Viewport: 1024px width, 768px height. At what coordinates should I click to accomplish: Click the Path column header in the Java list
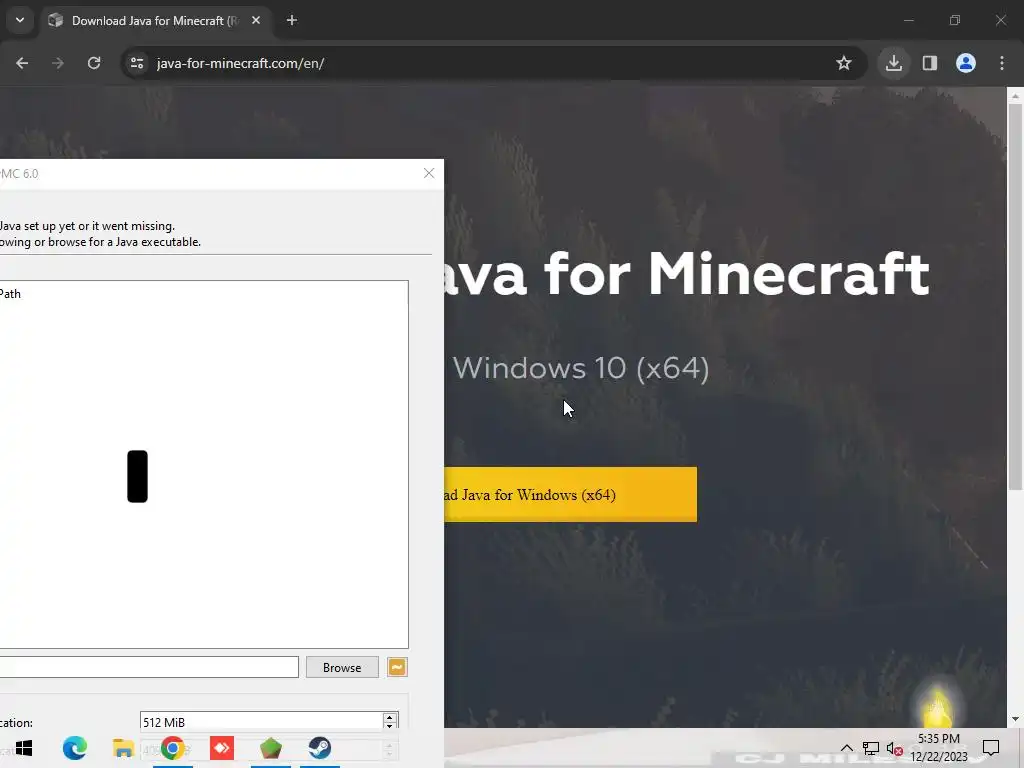coord(10,294)
